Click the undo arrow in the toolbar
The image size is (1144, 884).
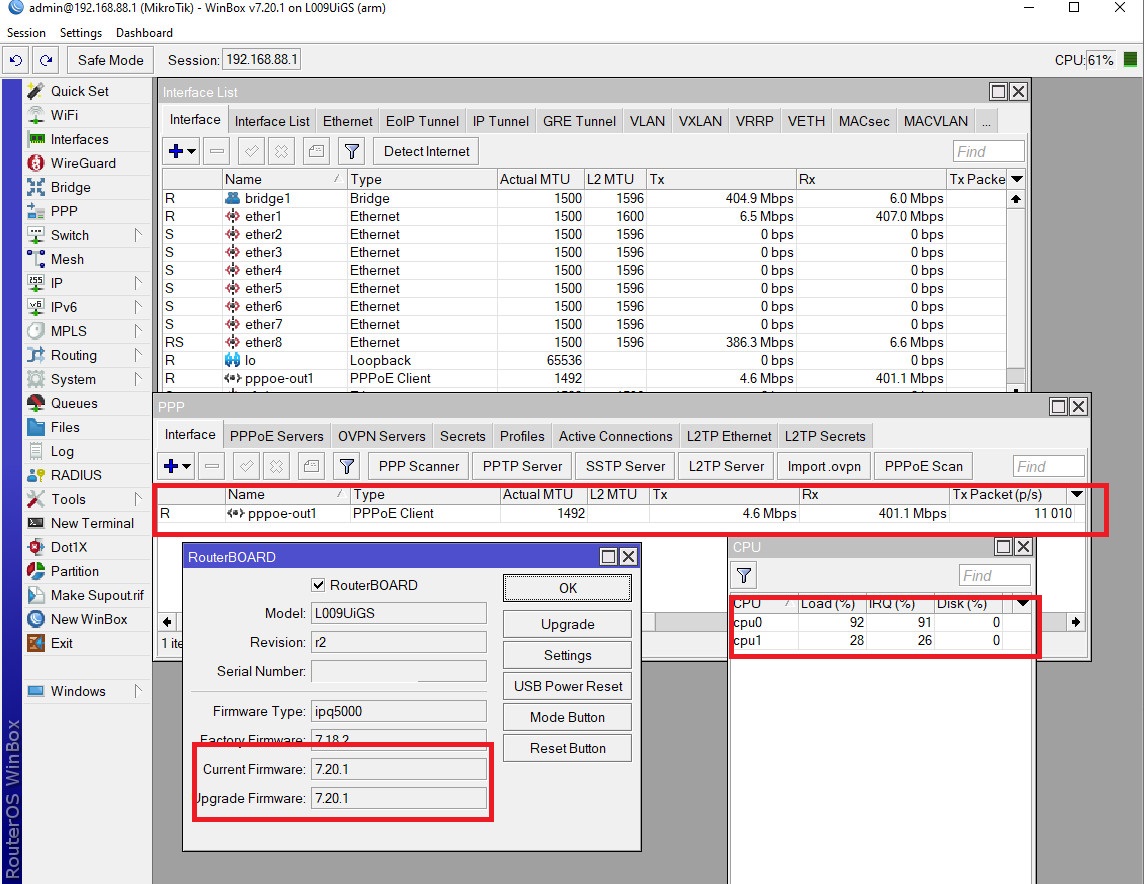point(15,60)
